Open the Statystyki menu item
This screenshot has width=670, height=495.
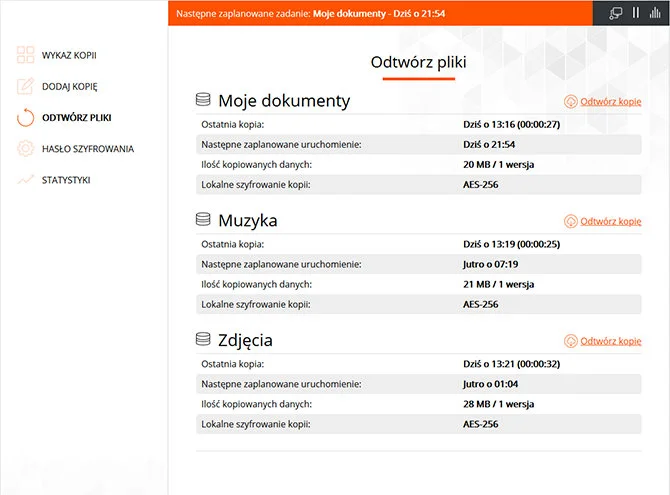click(66, 180)
